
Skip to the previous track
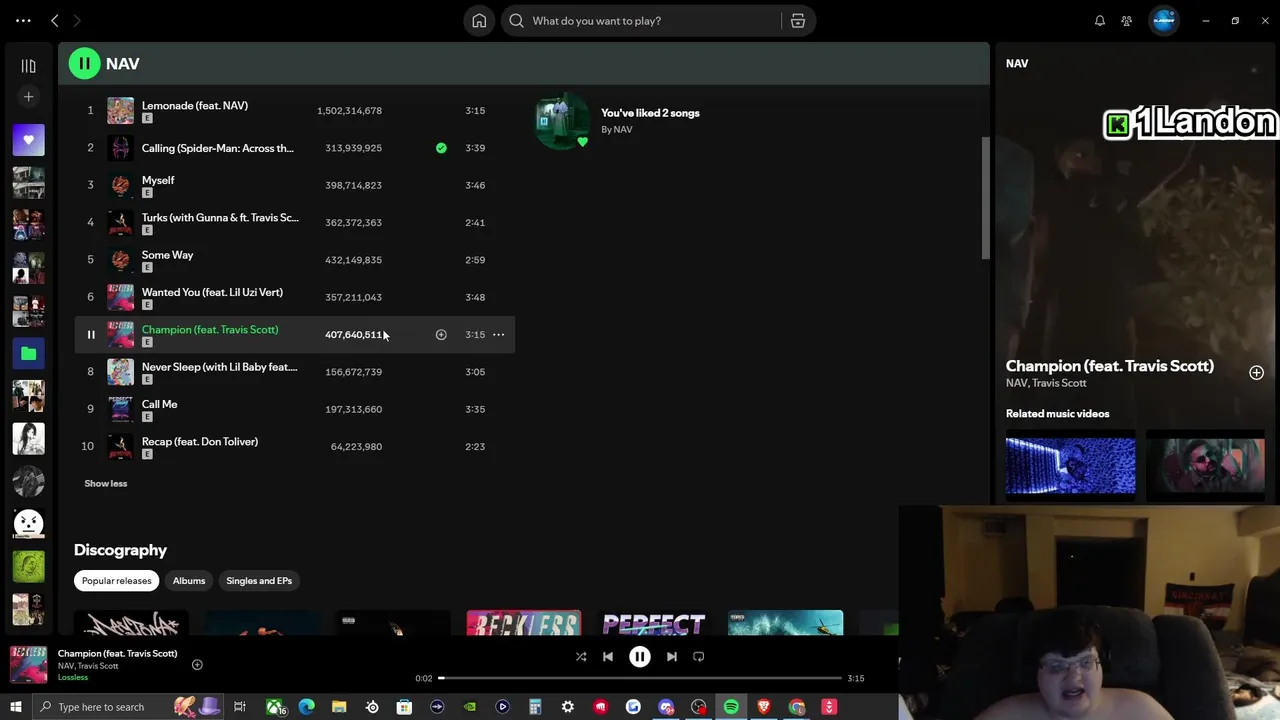[x=608, y=657]
